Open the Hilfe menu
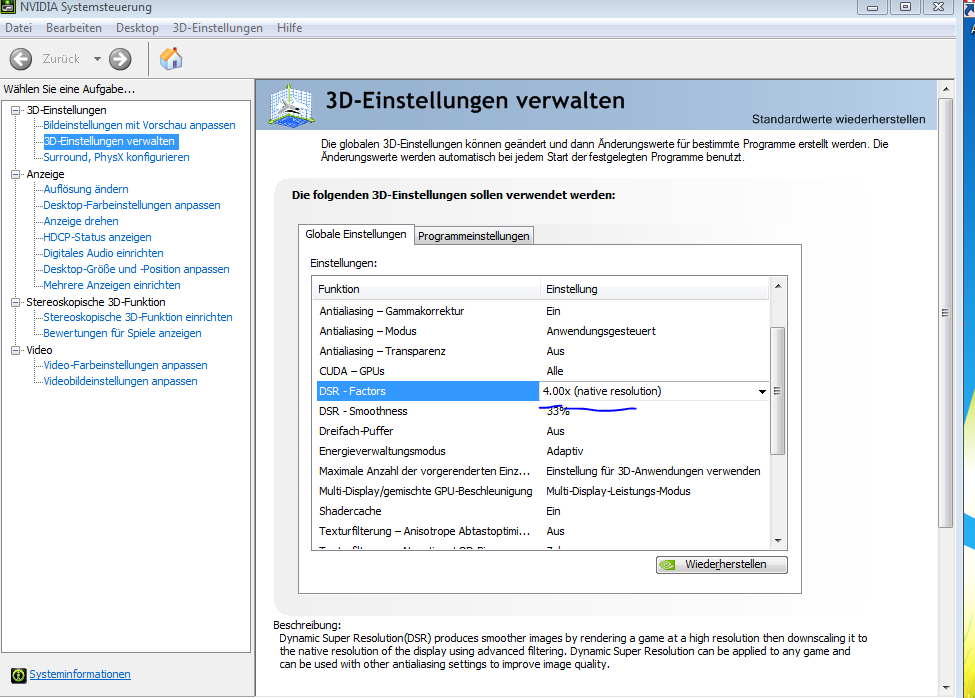Screen dimensions: 975x698 point(289,28)
